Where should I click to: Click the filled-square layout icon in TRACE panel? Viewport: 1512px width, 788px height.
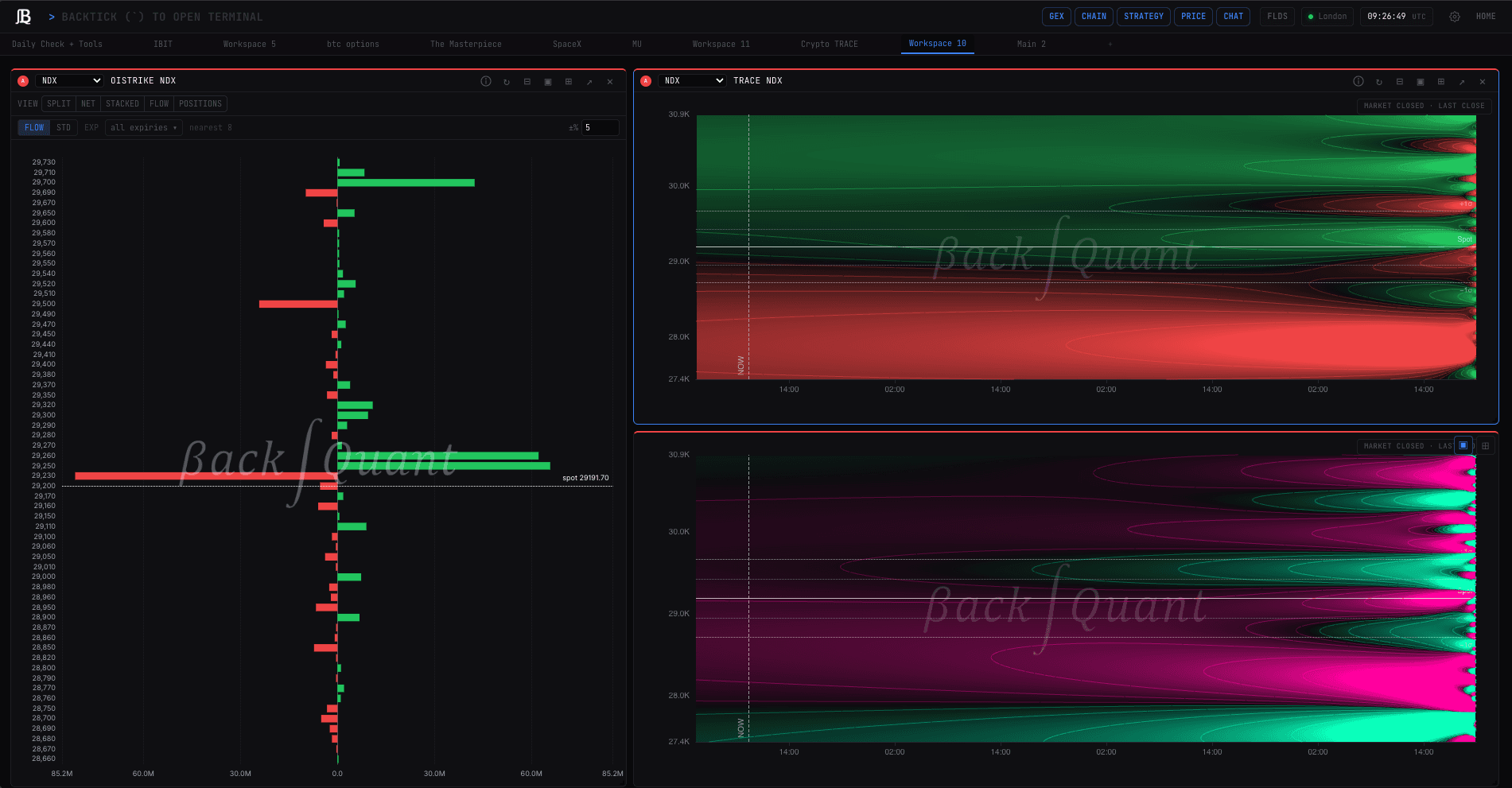[1421, 82]
